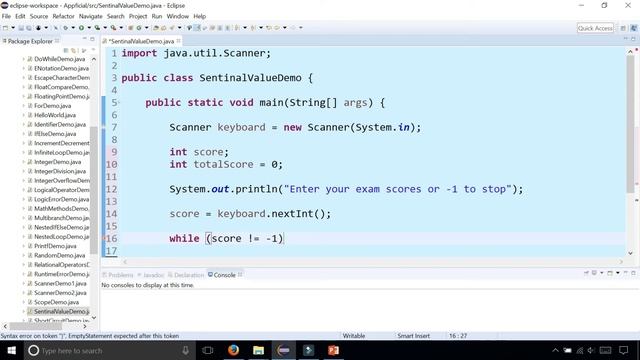Open the Source menu
The width and height of the screenshot is (640, 360).
pyautogui.click(x=39, y=16)
